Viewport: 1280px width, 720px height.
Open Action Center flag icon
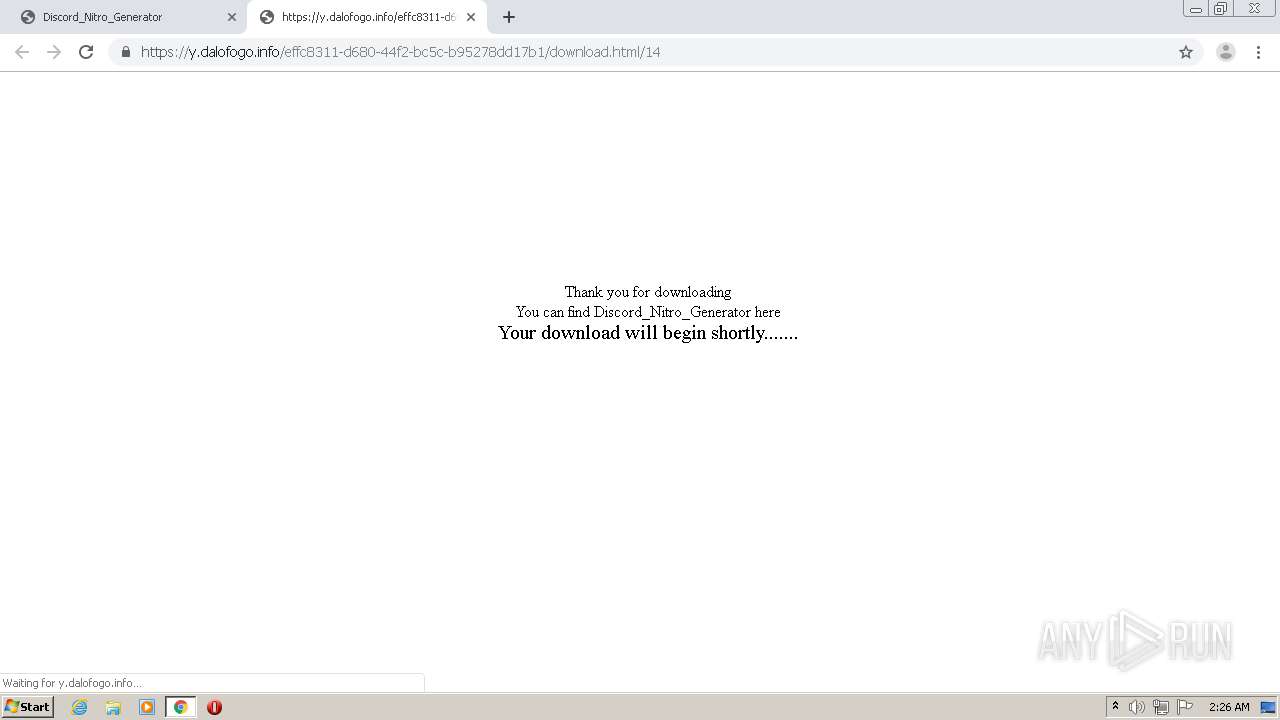[1185, 707]
